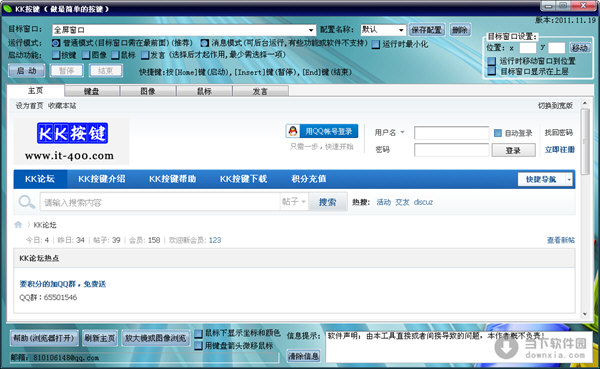Enable 鼠标下显示坐标和颜色 checkbox

(x=198, y=334)
